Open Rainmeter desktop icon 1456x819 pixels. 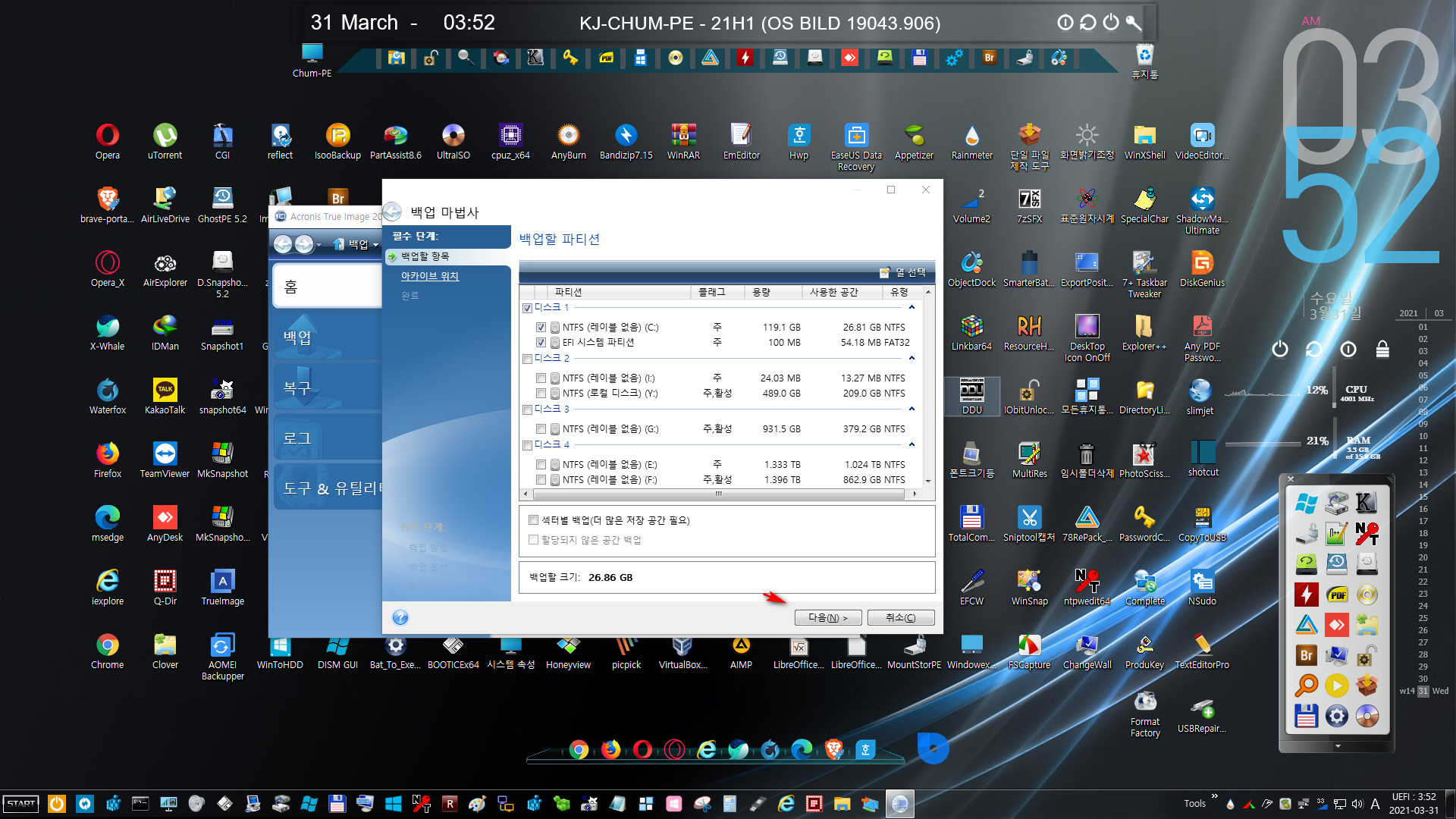click(x=971, y=142)
